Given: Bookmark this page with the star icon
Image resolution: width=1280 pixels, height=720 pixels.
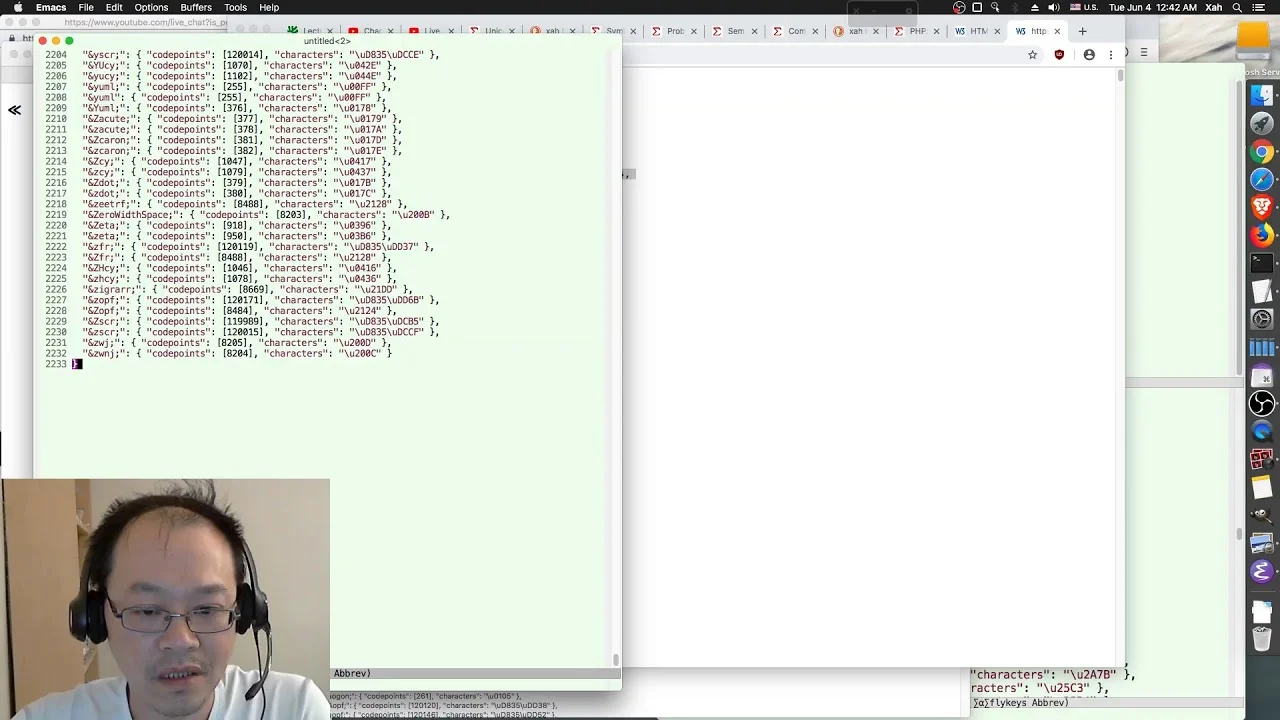Looking at the screenshot, I should 1033,55.
